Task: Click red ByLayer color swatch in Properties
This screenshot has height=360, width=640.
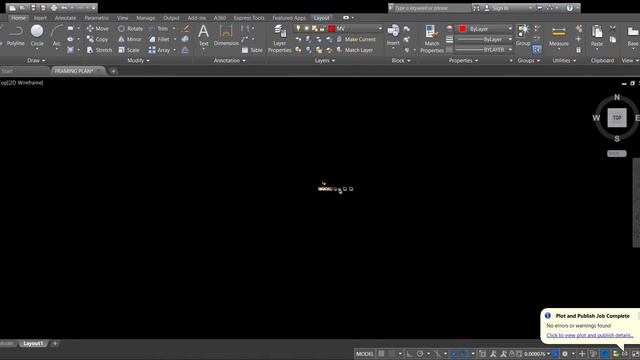Action: (462, 29)
